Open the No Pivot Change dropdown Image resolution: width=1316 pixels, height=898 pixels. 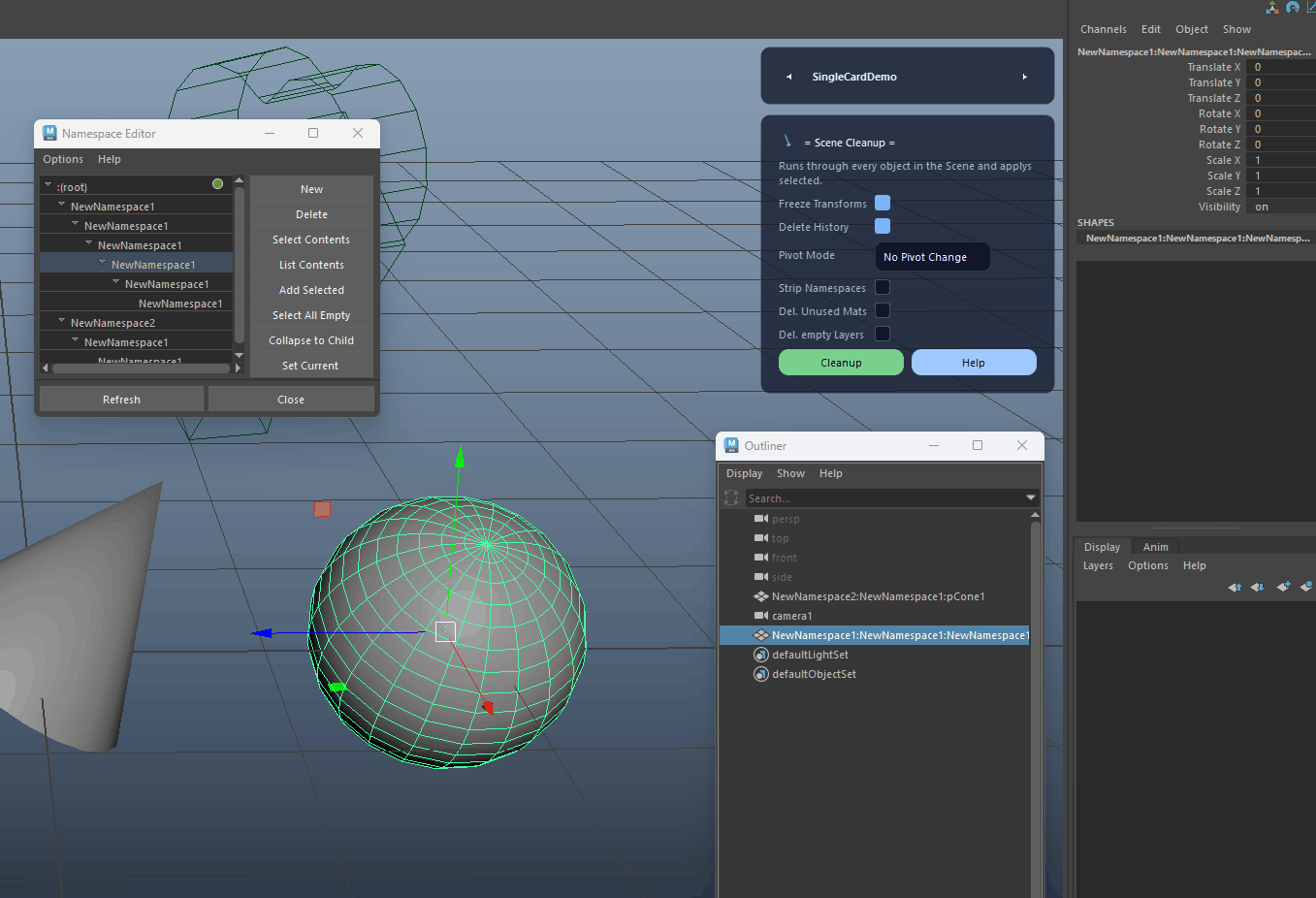pos(932,257)
